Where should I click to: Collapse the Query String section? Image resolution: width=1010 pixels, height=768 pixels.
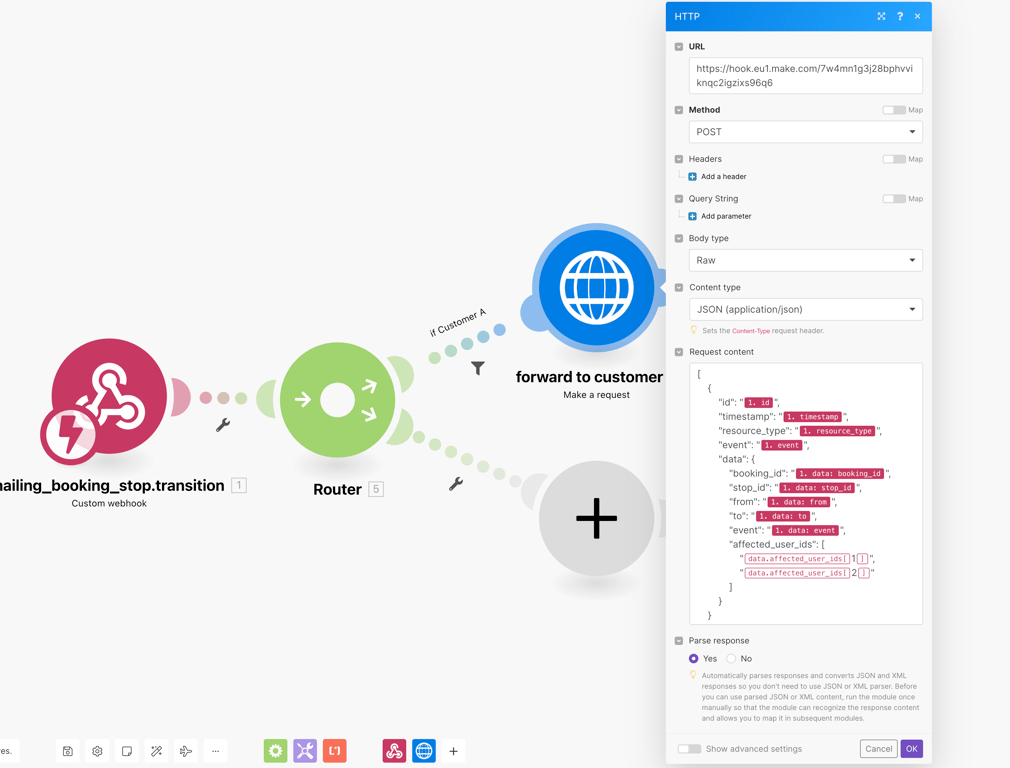point(679,199)
